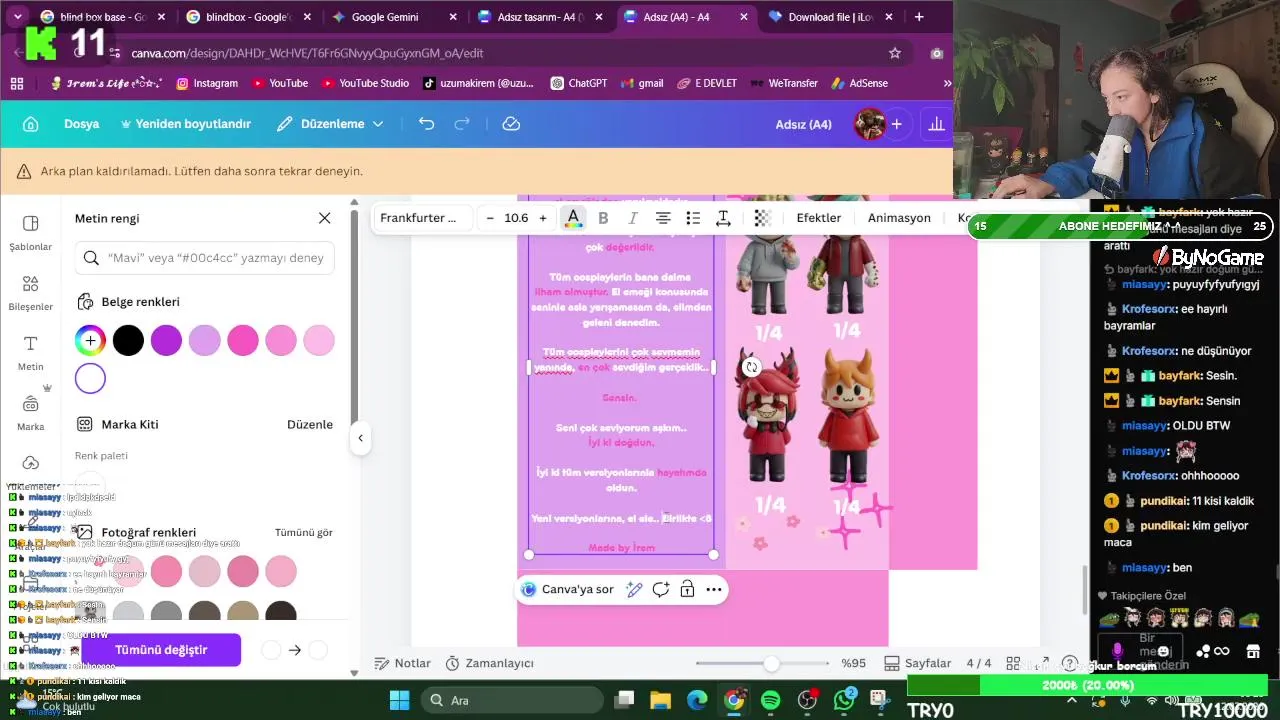The height and width of the screenshot is (720, 1280).
Task: Open the Metin tool in sidebar
Action: [30, 354]
